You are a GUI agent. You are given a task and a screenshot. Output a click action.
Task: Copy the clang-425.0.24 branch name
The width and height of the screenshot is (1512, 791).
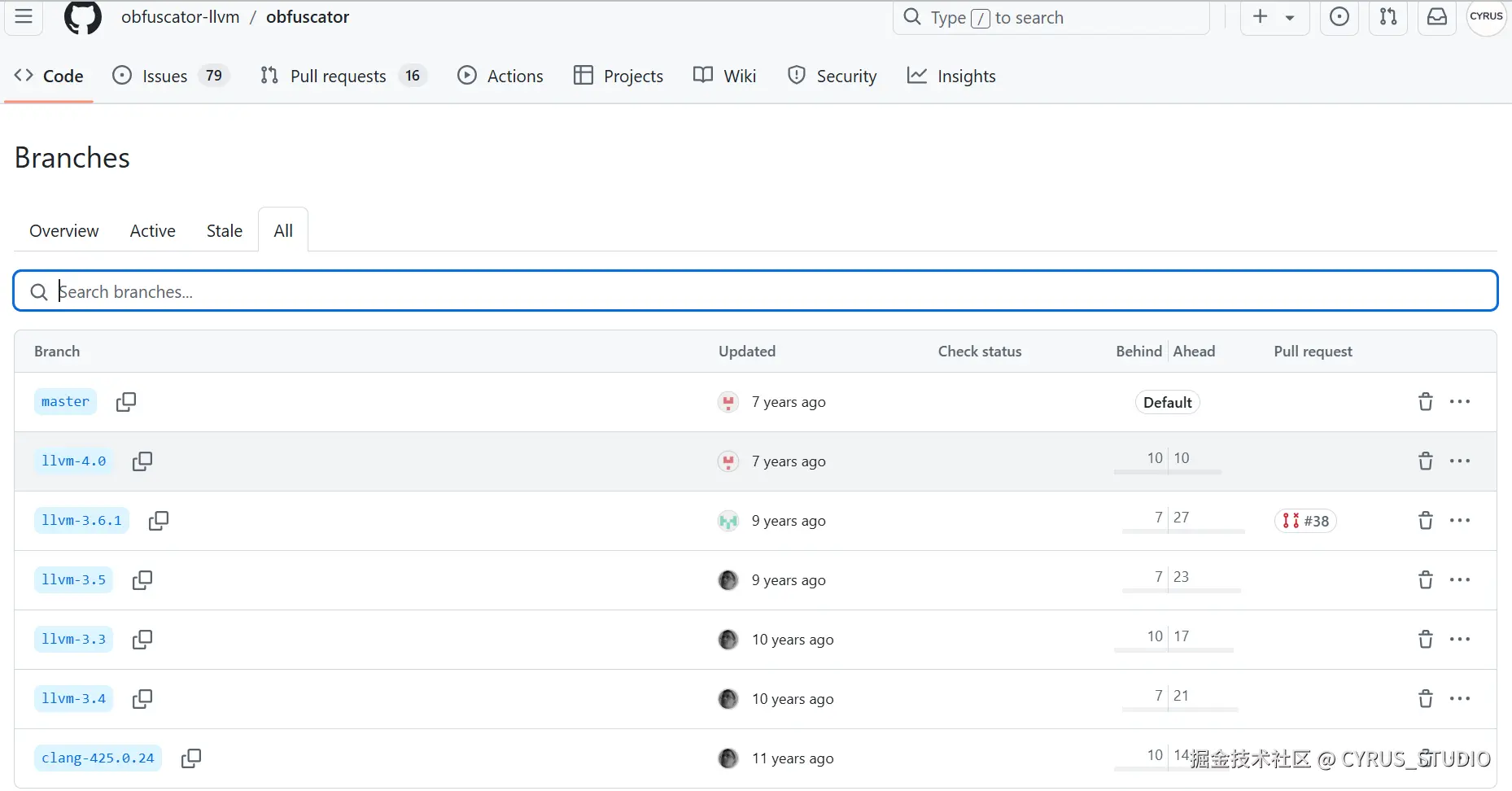191,758
